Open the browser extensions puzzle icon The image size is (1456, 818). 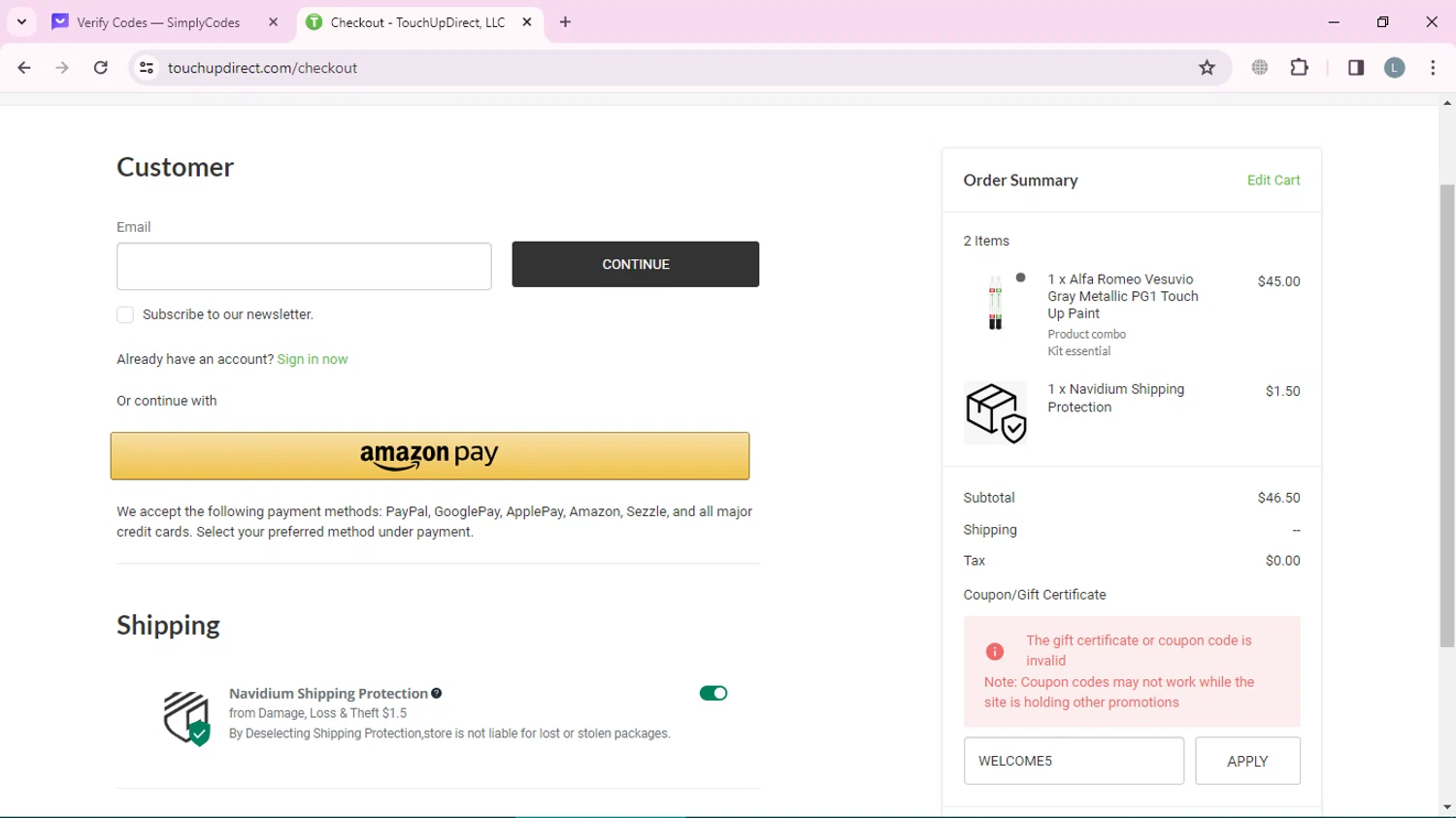coord(1299,68)
